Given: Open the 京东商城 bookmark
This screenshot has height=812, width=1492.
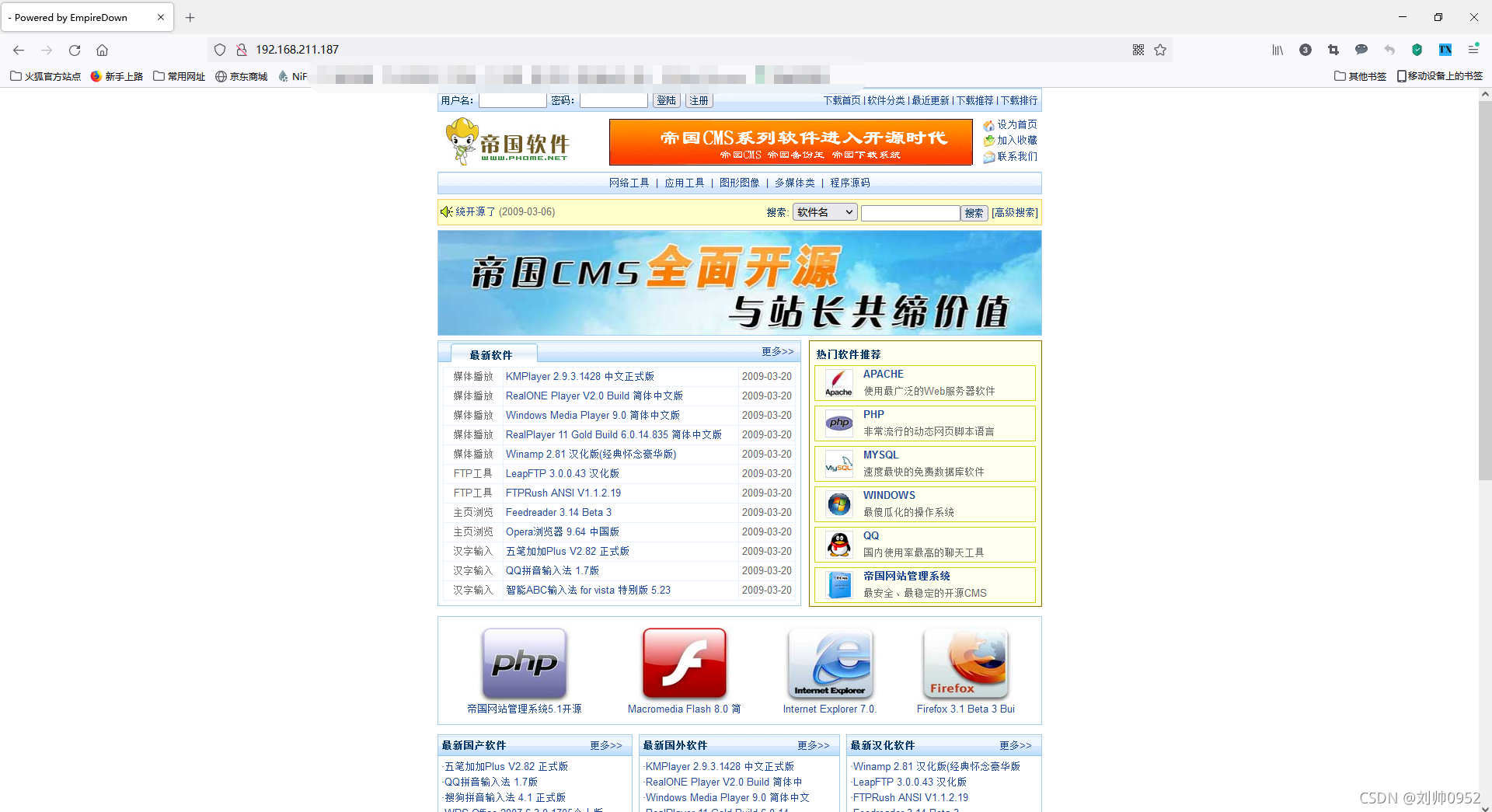Looking at the screenshot, I should click(x=242, y=76).
